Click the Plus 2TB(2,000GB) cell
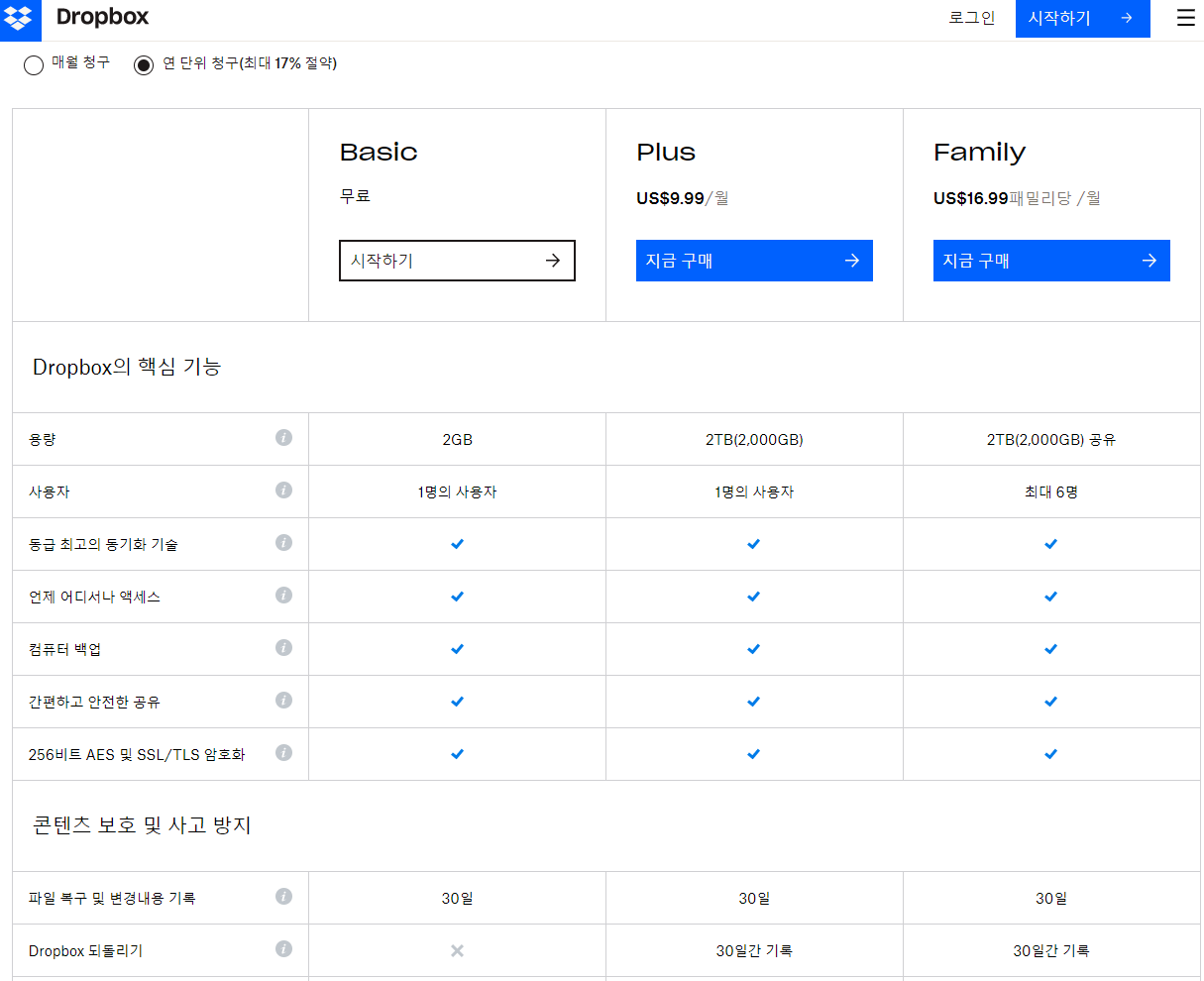Image resolution: width=1204 pixels, height=981 pixels. tap(754, 439)
